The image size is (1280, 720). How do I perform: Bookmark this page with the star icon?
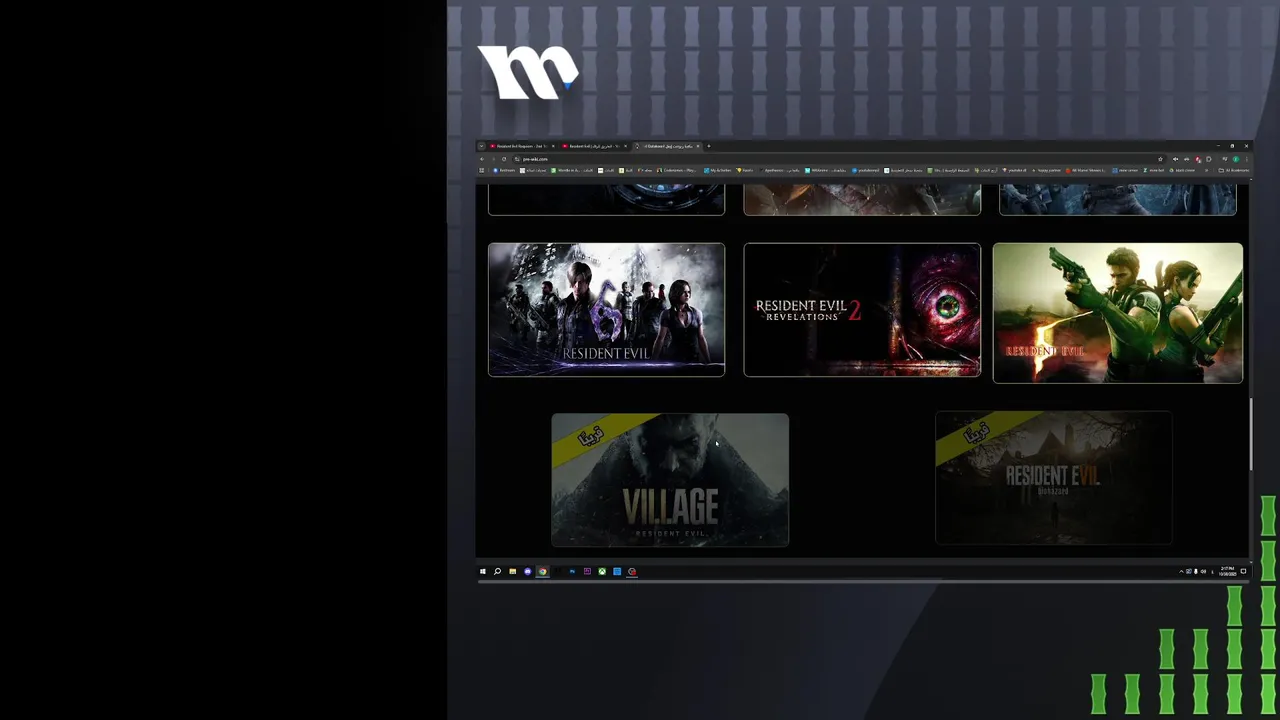coord(1160,159)
